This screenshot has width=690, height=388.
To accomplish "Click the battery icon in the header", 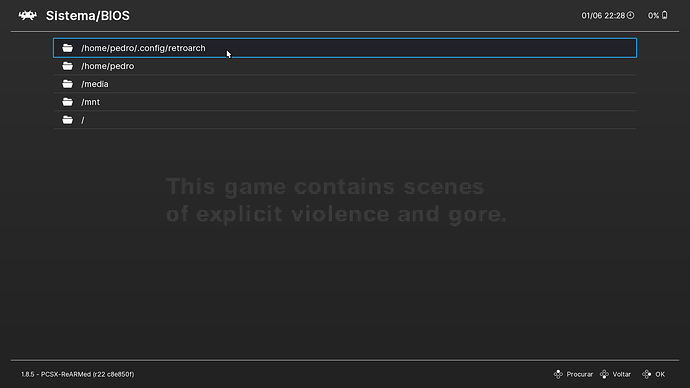I will point(664,15).
